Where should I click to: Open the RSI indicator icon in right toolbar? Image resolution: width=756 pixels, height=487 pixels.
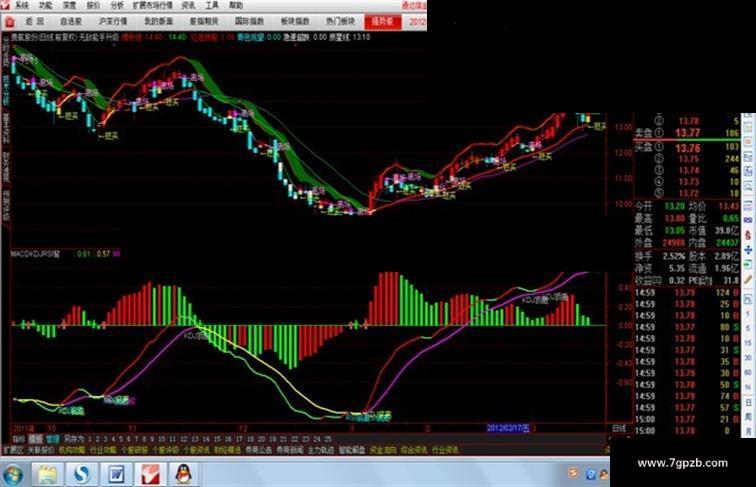[748, 220]
